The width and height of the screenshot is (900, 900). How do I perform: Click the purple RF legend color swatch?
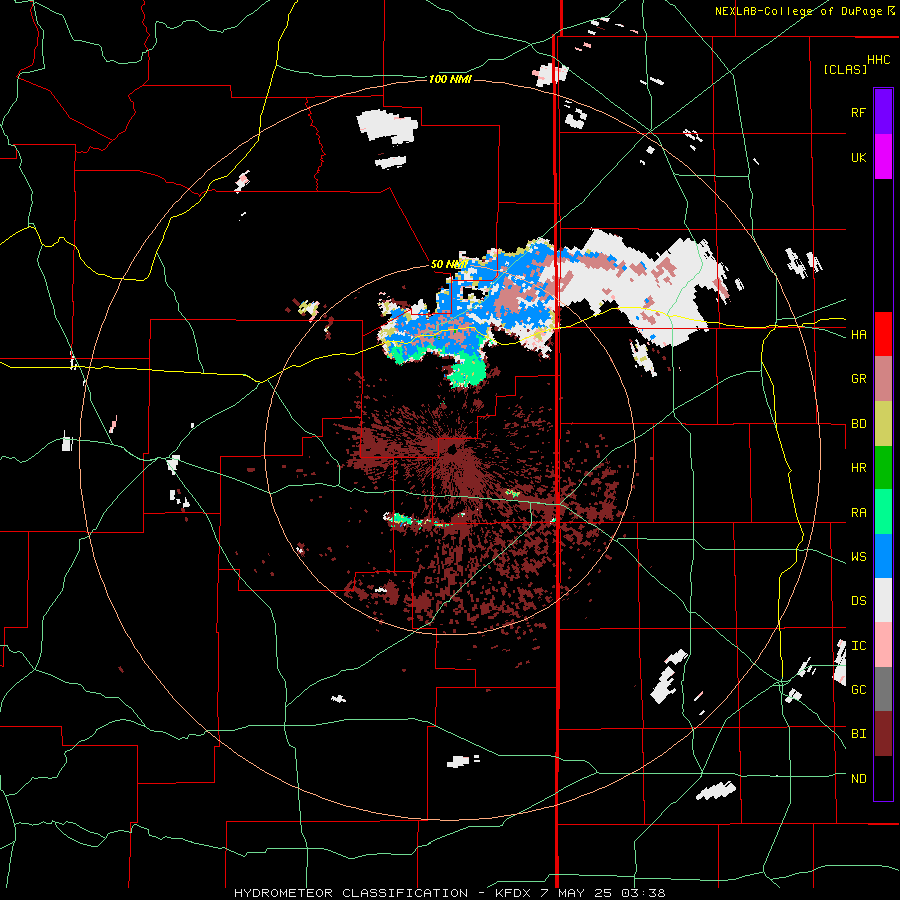point(883,112)
